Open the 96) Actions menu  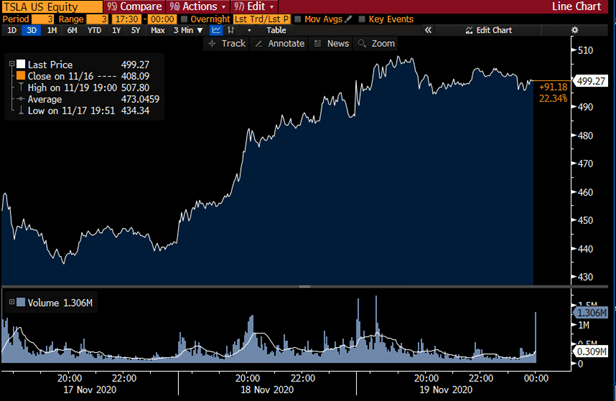click(198, 7)
